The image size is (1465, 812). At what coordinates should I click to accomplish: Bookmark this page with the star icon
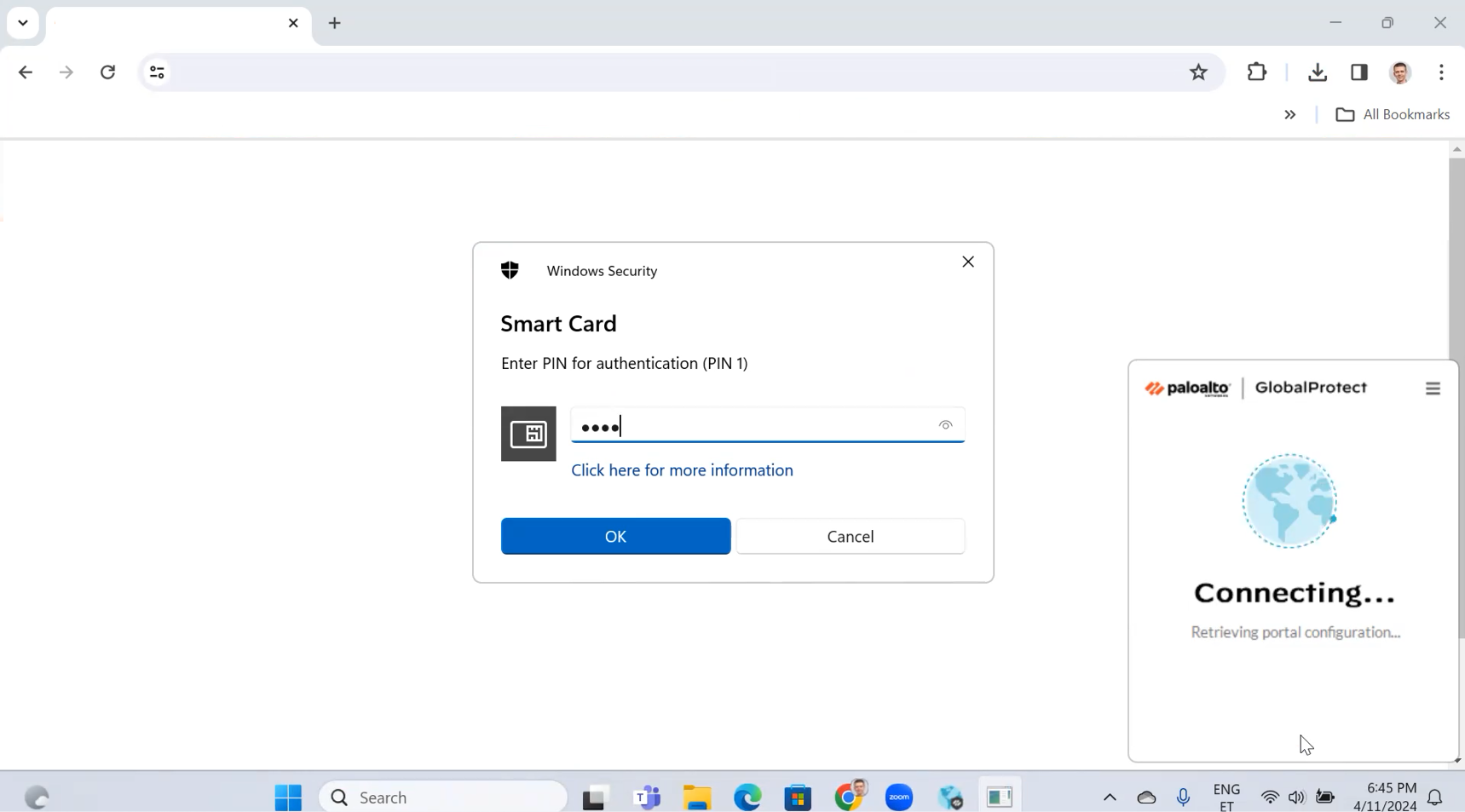tap(1198, 72)
